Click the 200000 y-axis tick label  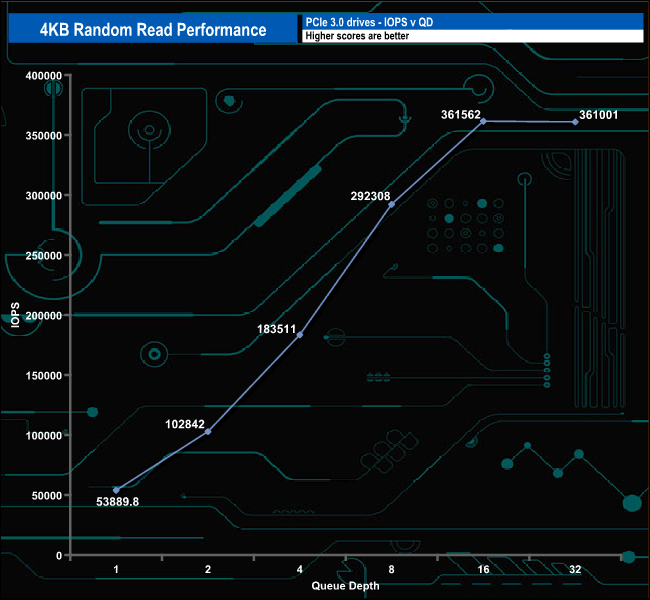[44, 316]
